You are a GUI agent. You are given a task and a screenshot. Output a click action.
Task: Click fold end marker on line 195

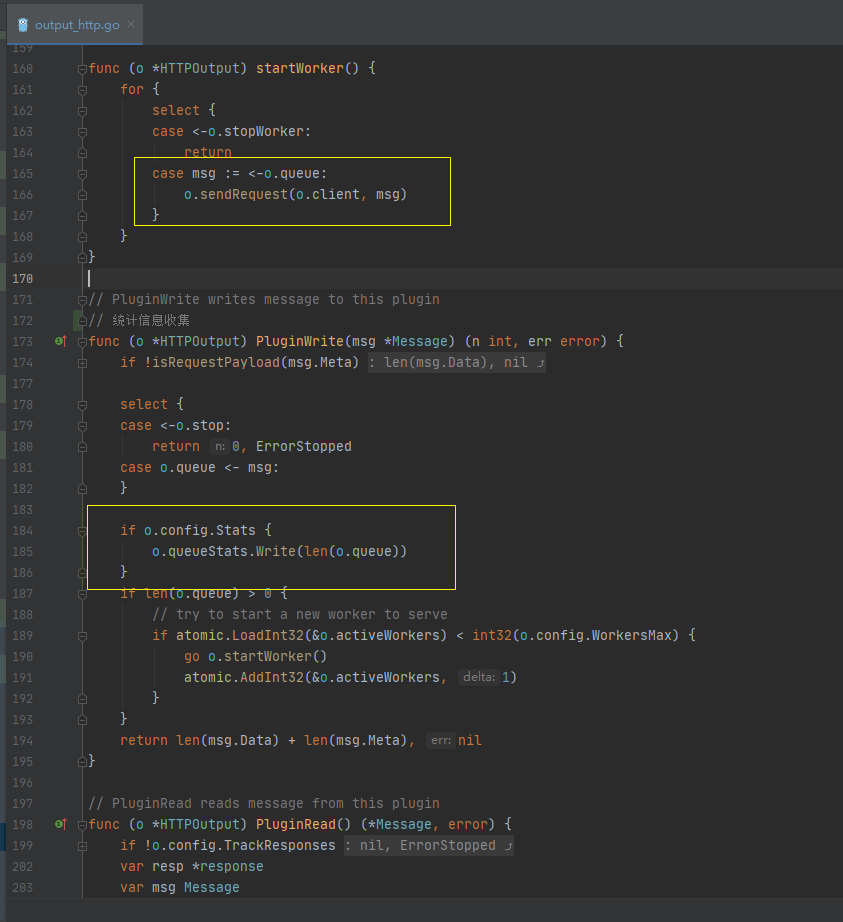coord(82,762)
